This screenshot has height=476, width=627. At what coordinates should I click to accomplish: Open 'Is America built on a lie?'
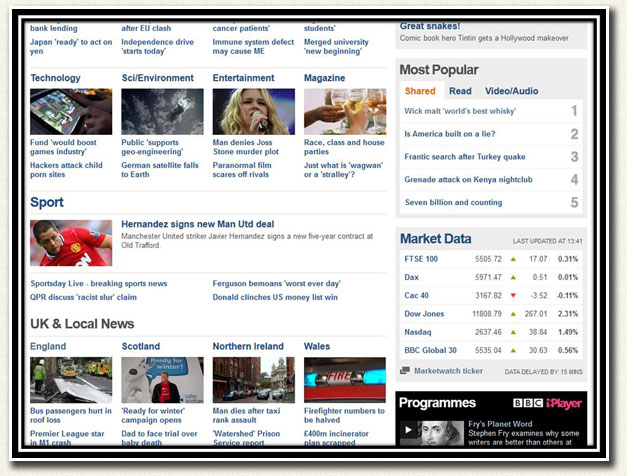click(x=449, y=134)
